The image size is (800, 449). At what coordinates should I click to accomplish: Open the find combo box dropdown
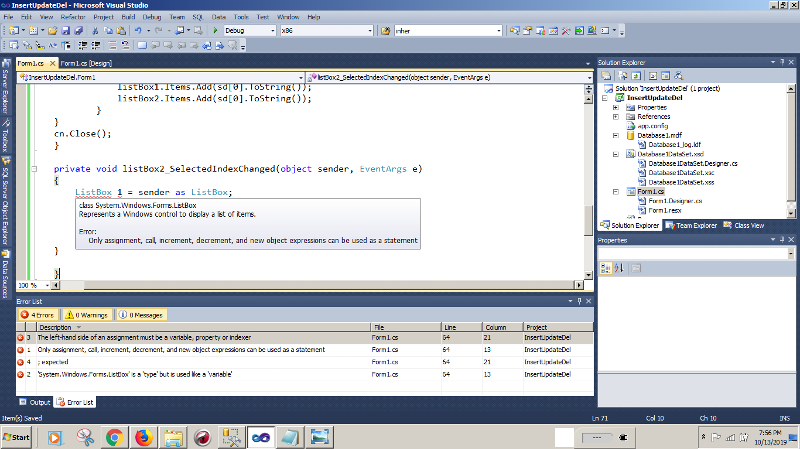click(498, 31)
